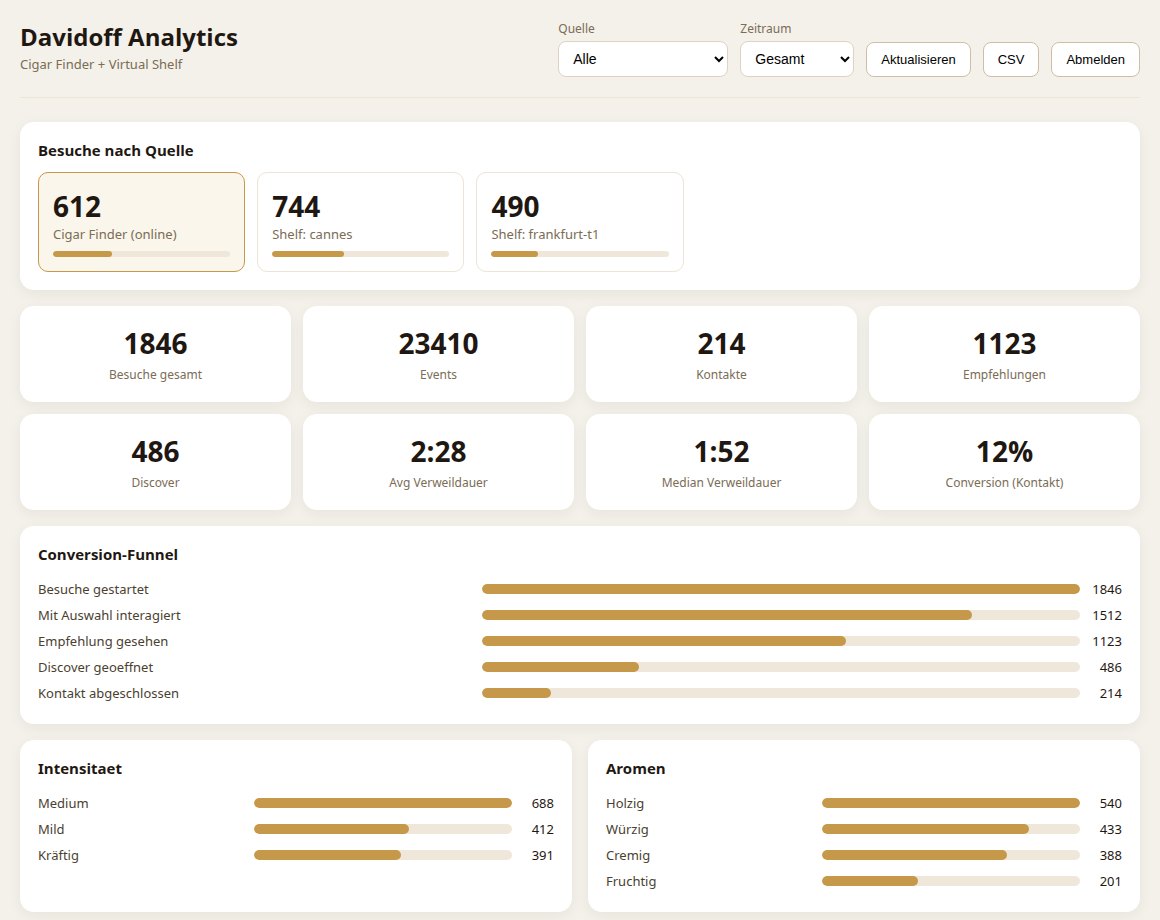The image size is (1160, 920).
Task: Click the Discover geoeffnet funnel label
Action: (x=95, y=667)
